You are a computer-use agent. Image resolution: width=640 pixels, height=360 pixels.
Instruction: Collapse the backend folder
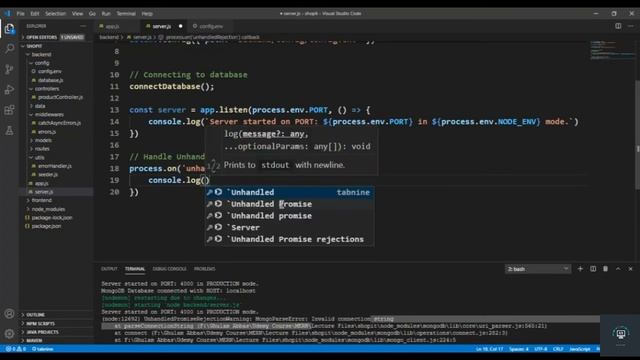56,54
